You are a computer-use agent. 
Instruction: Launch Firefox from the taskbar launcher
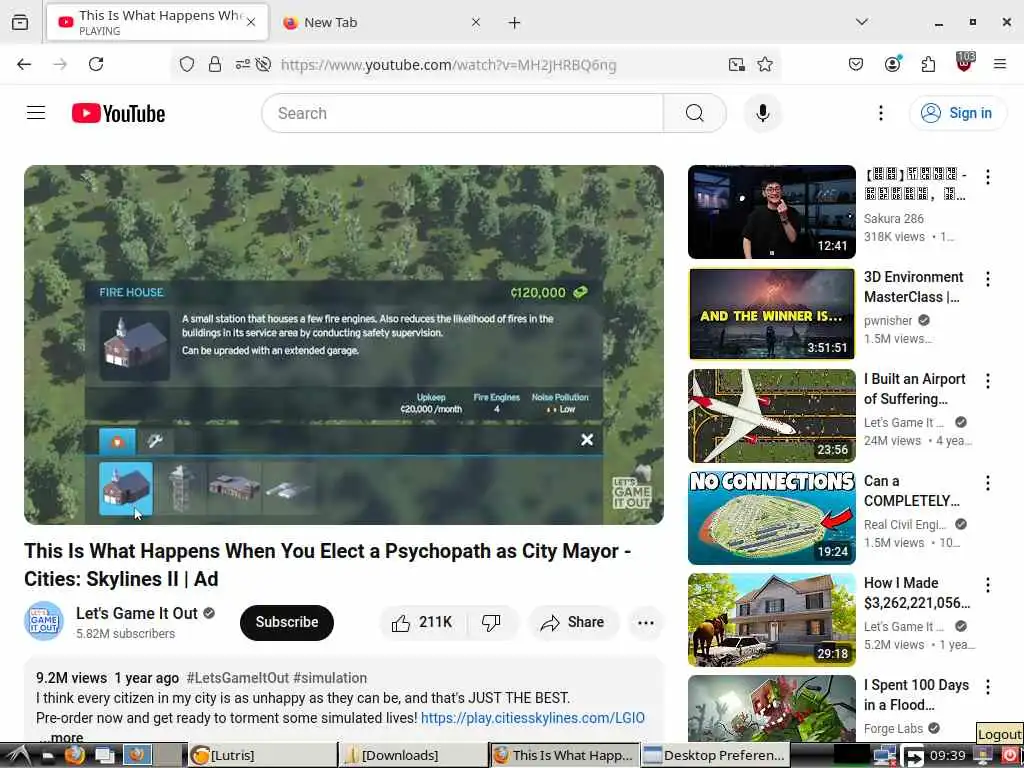pos(74,755)
